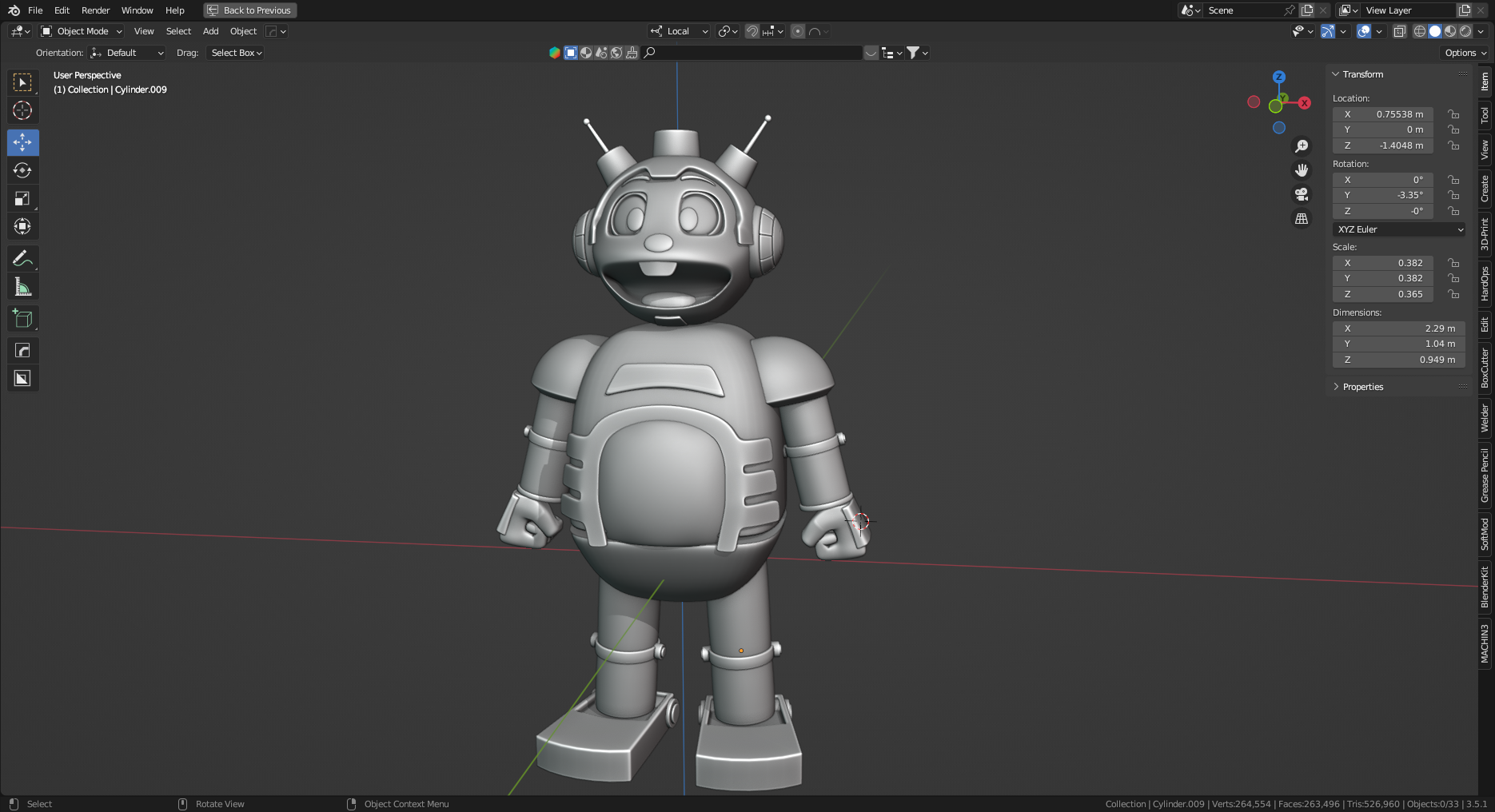Screen dimensions: 1495x812
Task: Open the Add menu in viewport header
Action: coord(210,31)
